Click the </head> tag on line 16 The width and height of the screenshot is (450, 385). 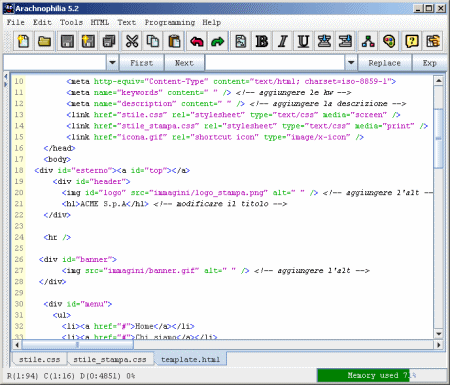tap(59, 148)
